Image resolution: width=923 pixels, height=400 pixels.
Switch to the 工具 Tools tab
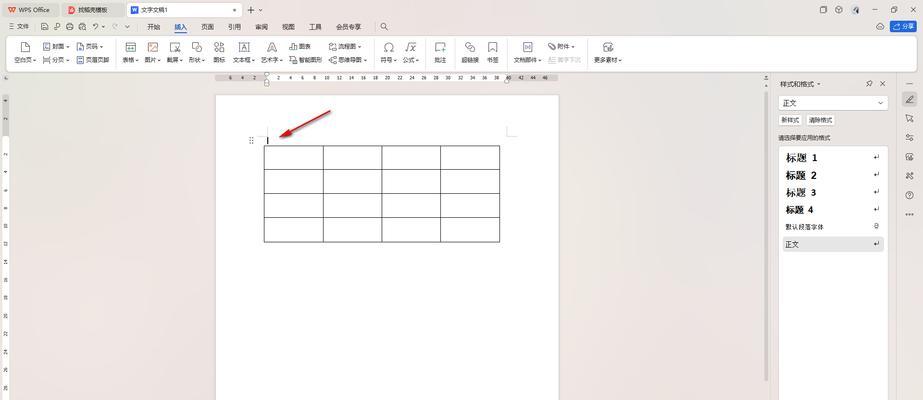tap(316, 27)
